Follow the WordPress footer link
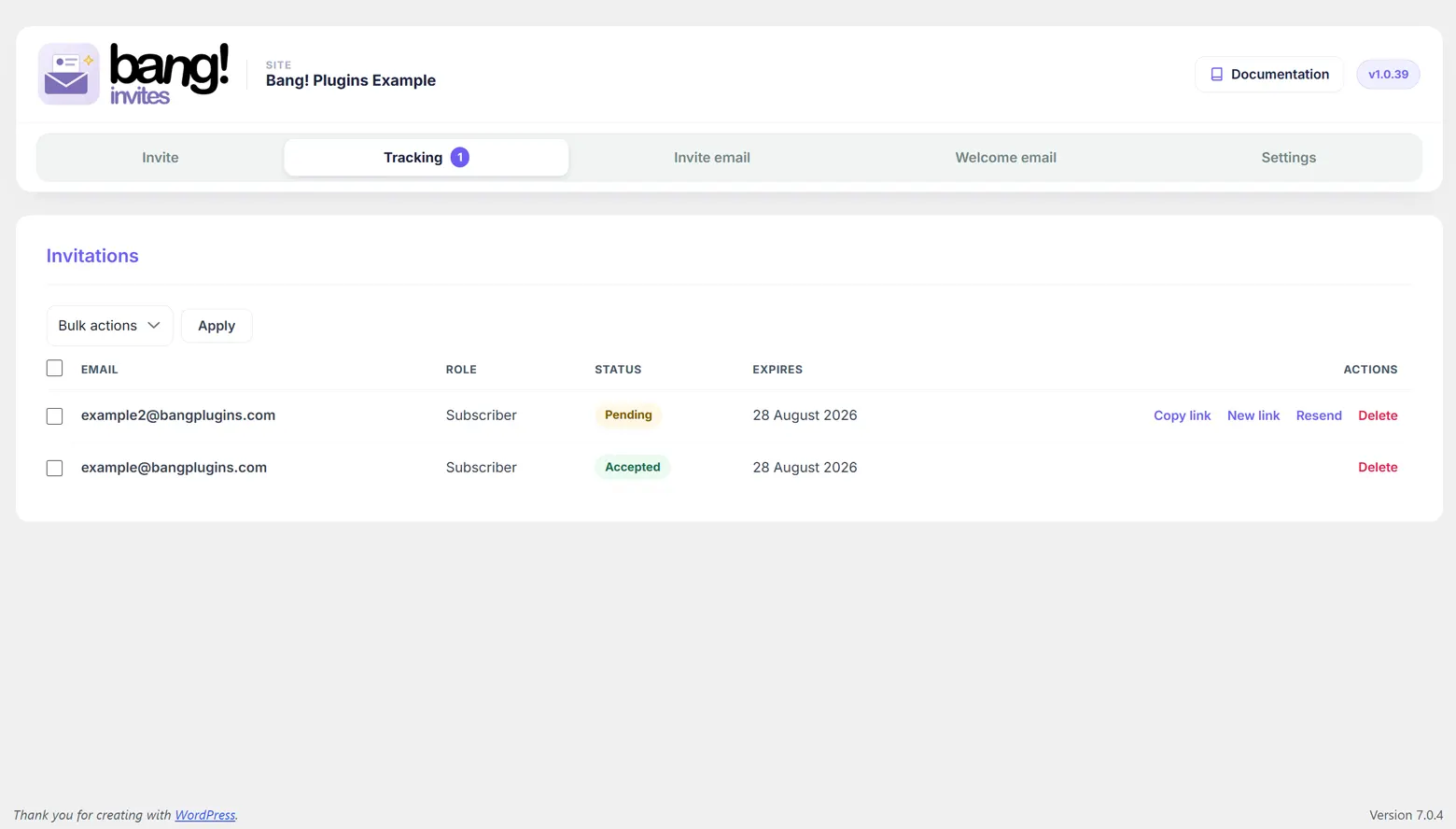This screenshot has width=1456, height=829. [x=205, y=815]
